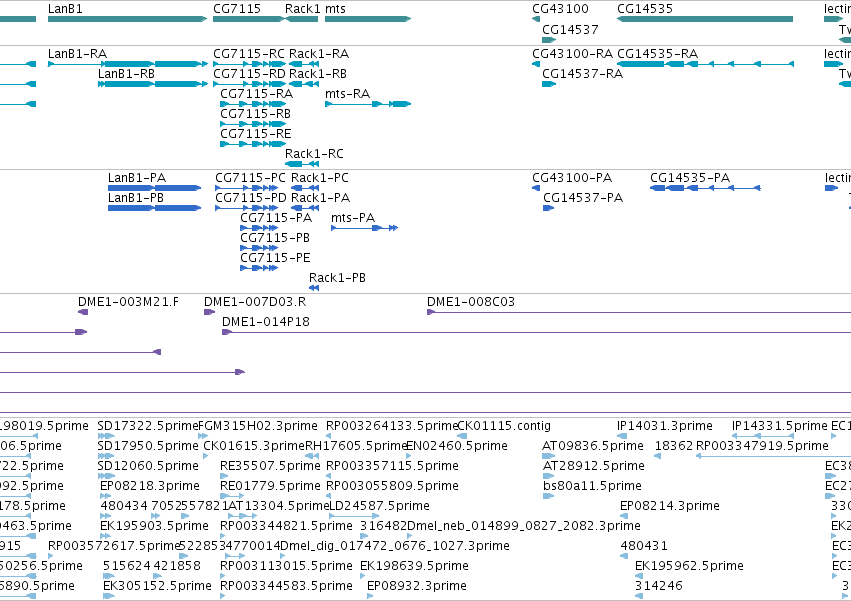Click the CG7115 gene label in top track
This screenshot has width=851, height=601.
(x=237, y=9)
